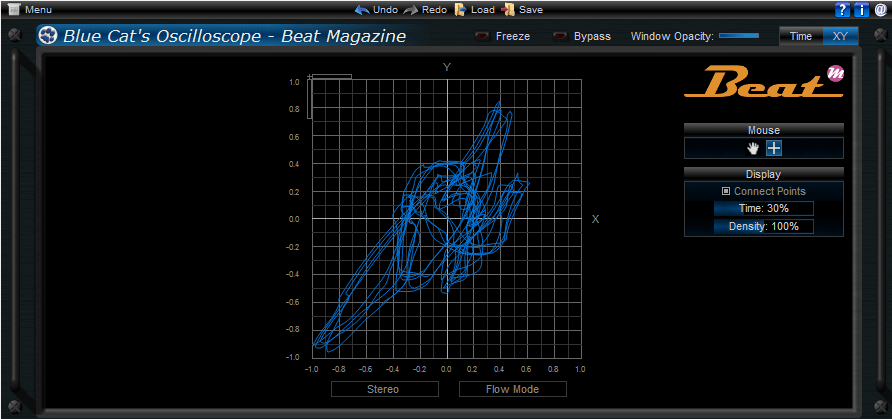The image size is (892, 419).
Task: Click the Y axis label
Action: click(447, 67)
